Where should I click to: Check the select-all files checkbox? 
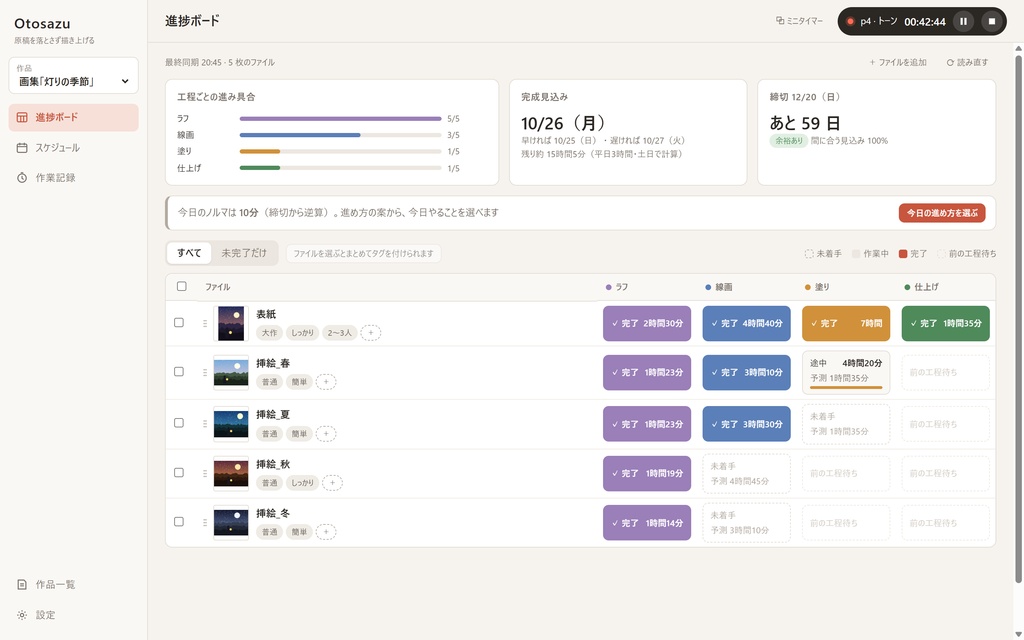pyautogui.click(x=182, y=286)
